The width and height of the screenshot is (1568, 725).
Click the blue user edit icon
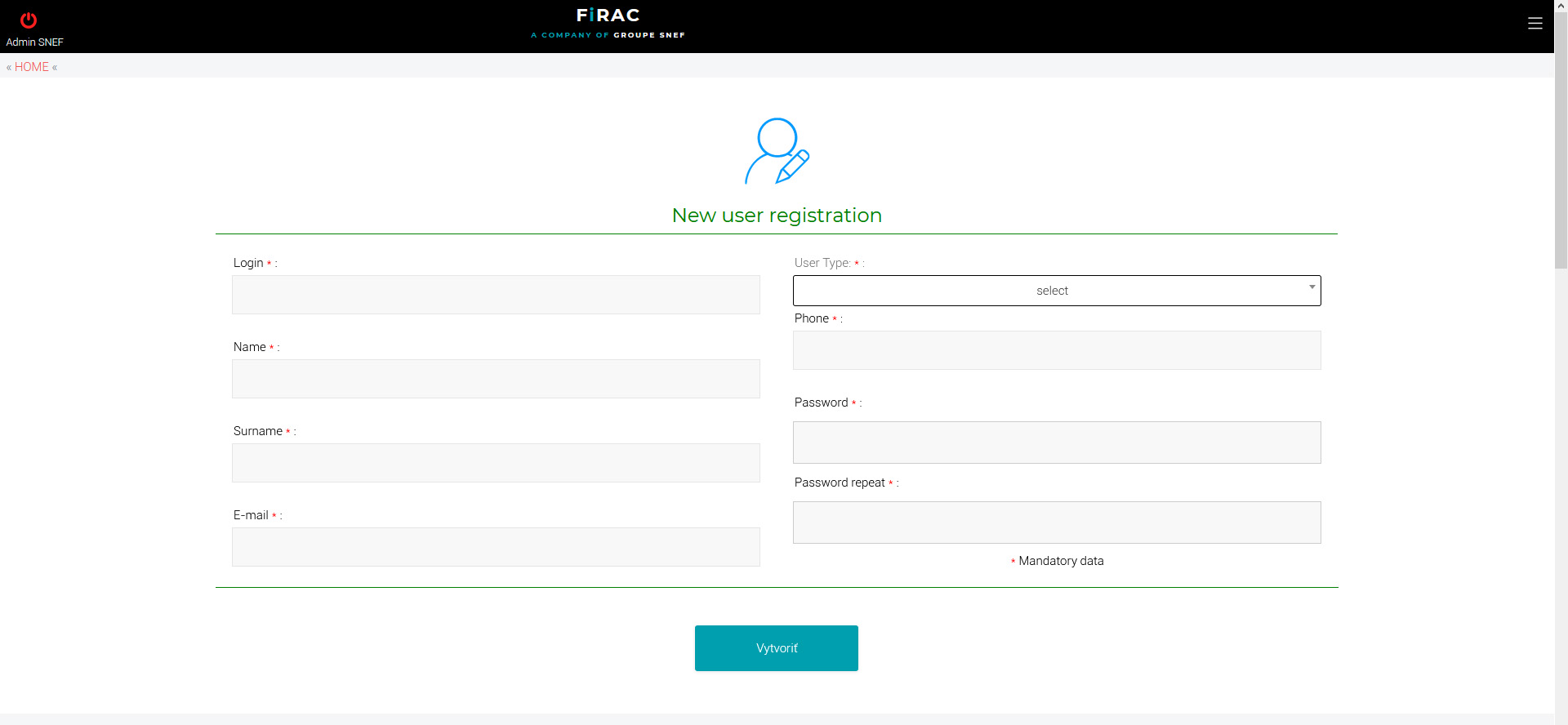click(777, 151)
